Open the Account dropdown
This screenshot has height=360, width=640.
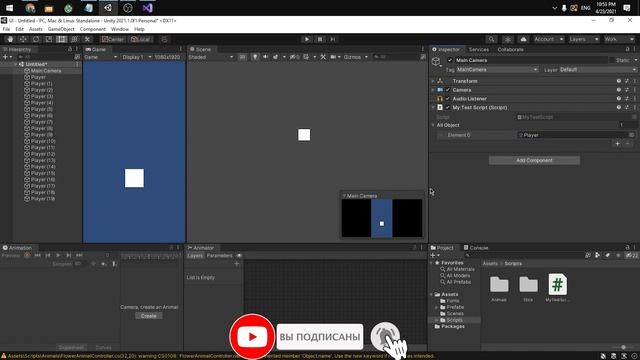[x=548, y=39]
